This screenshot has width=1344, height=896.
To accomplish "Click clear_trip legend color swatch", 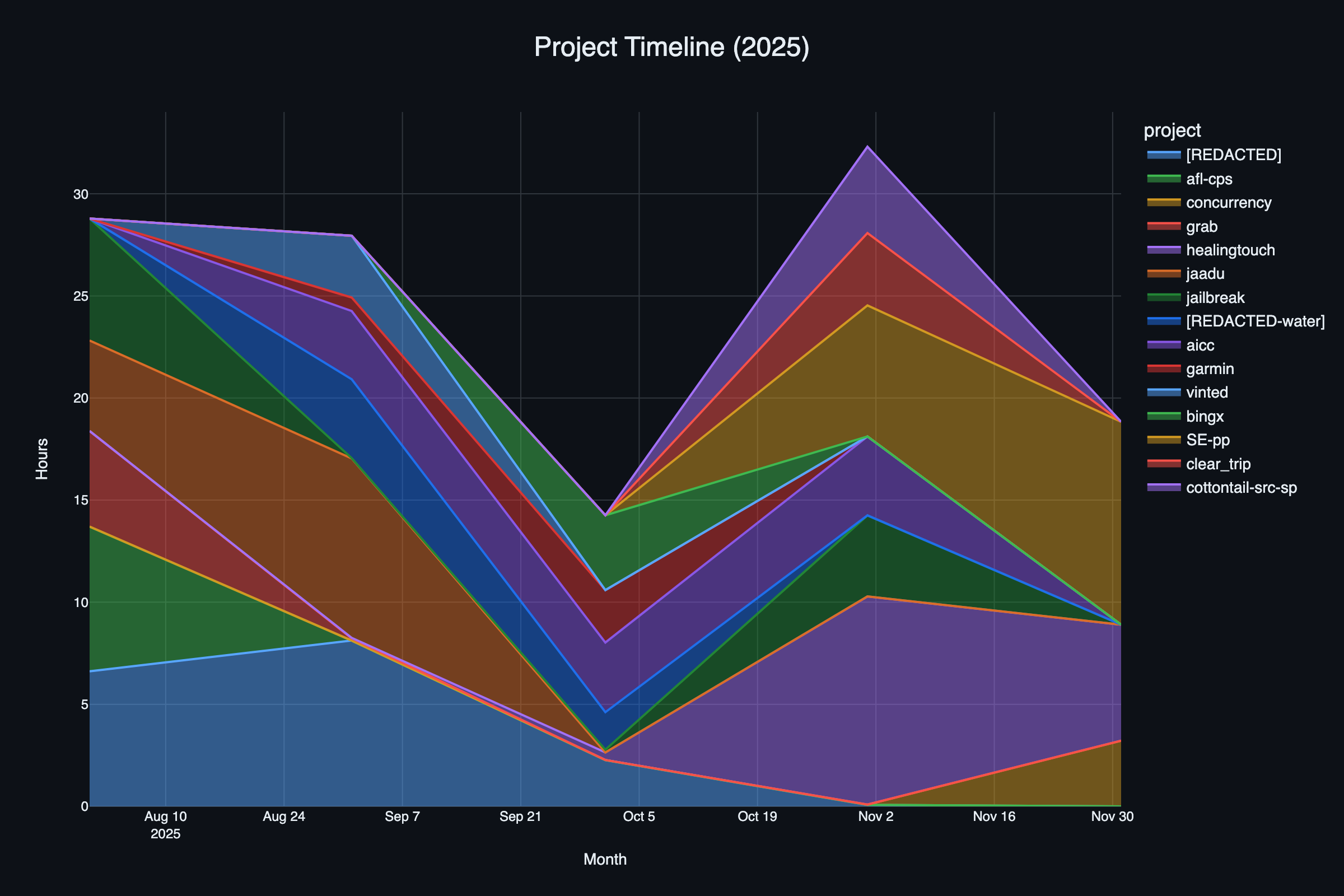I will [x=1164, y=464].
